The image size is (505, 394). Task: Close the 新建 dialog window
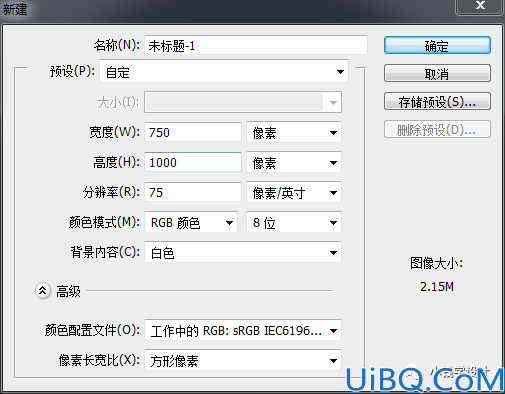click(x=480, y=6)
